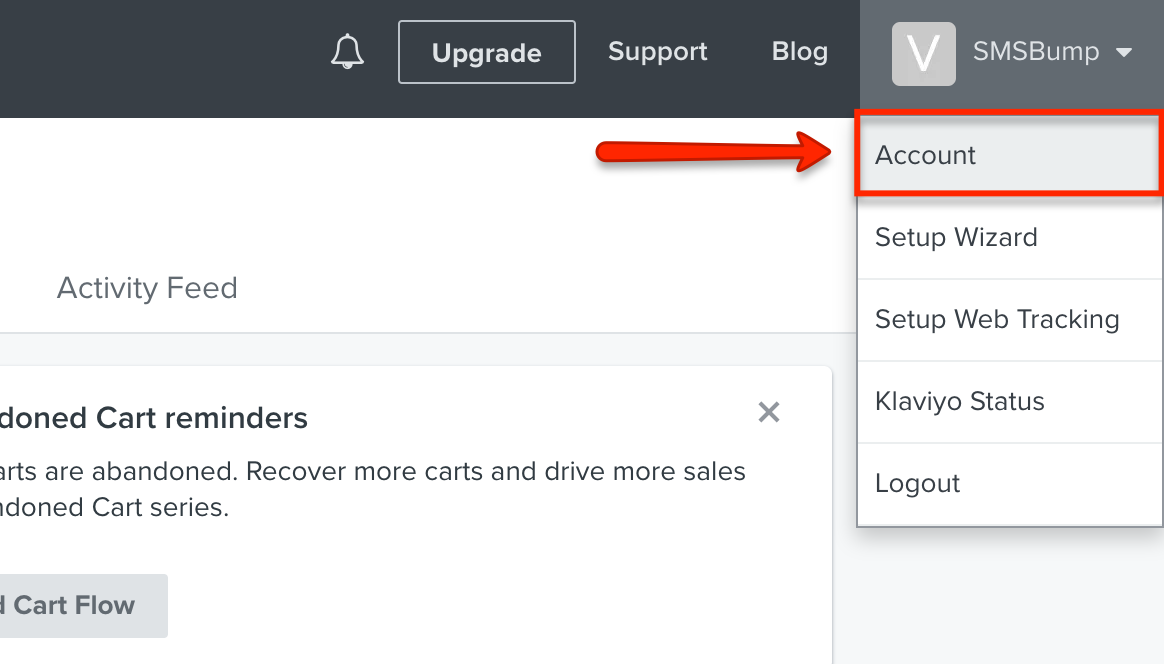Select Account from the dropdown menu
1164x664 pixels.
pyautogui.click(x=1010, y=154)
